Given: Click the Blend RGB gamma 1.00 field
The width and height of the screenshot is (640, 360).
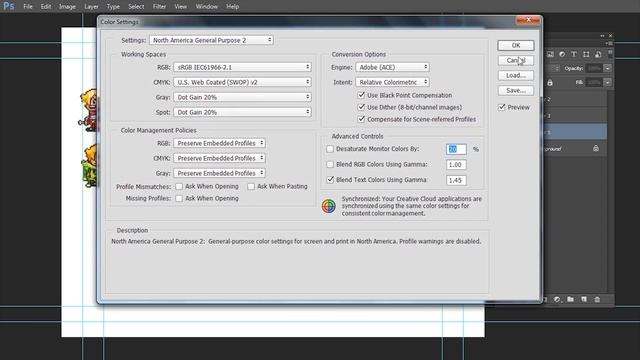Looking at the screenshot, I should (x=456, y=164).
